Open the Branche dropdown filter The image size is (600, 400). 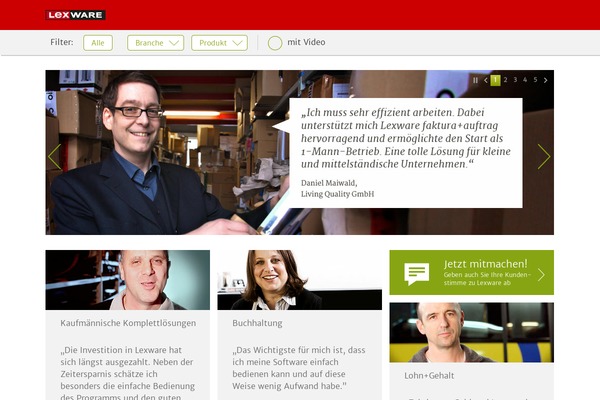tap(155, 43)
